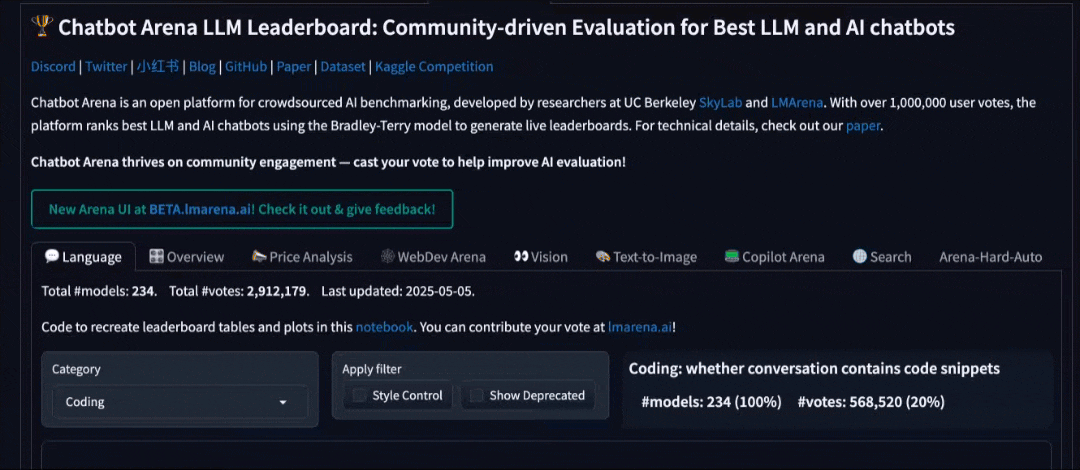Open the Kaggle Competition link
This screenshot has width=1080, height=470.
(434, 67)
